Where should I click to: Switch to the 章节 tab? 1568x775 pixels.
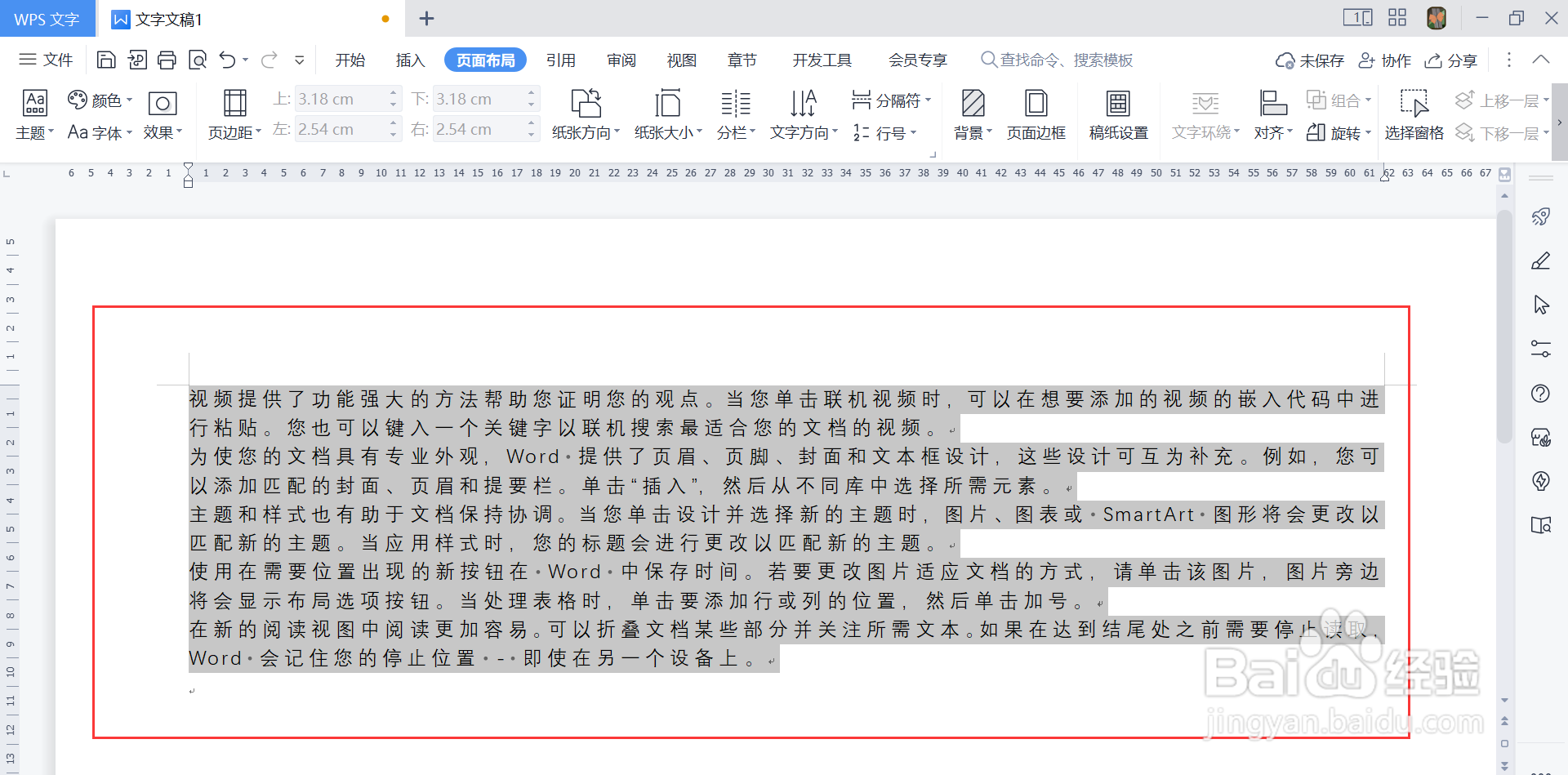click(x=742, y=60)
